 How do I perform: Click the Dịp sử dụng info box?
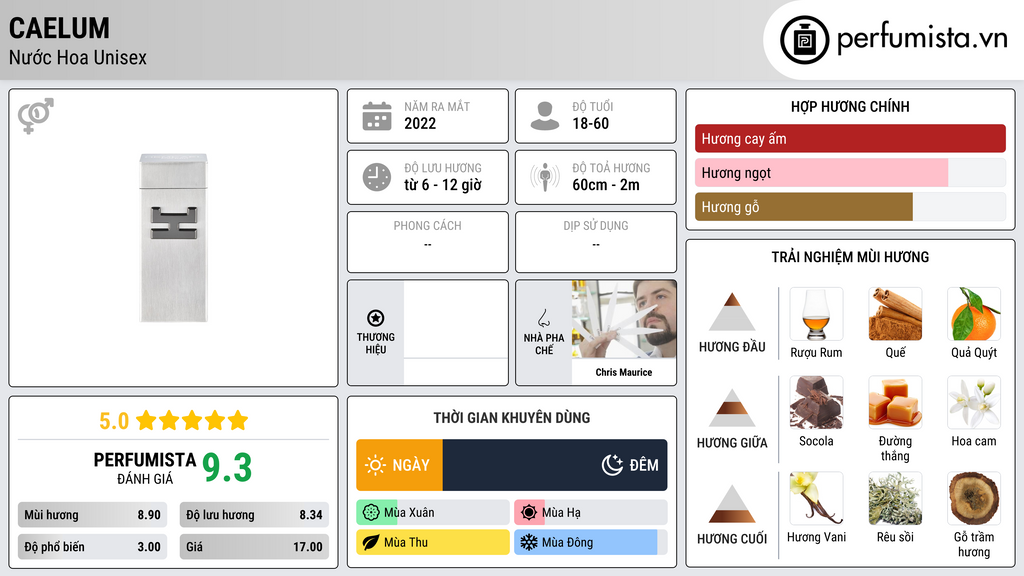coord(596,242)
